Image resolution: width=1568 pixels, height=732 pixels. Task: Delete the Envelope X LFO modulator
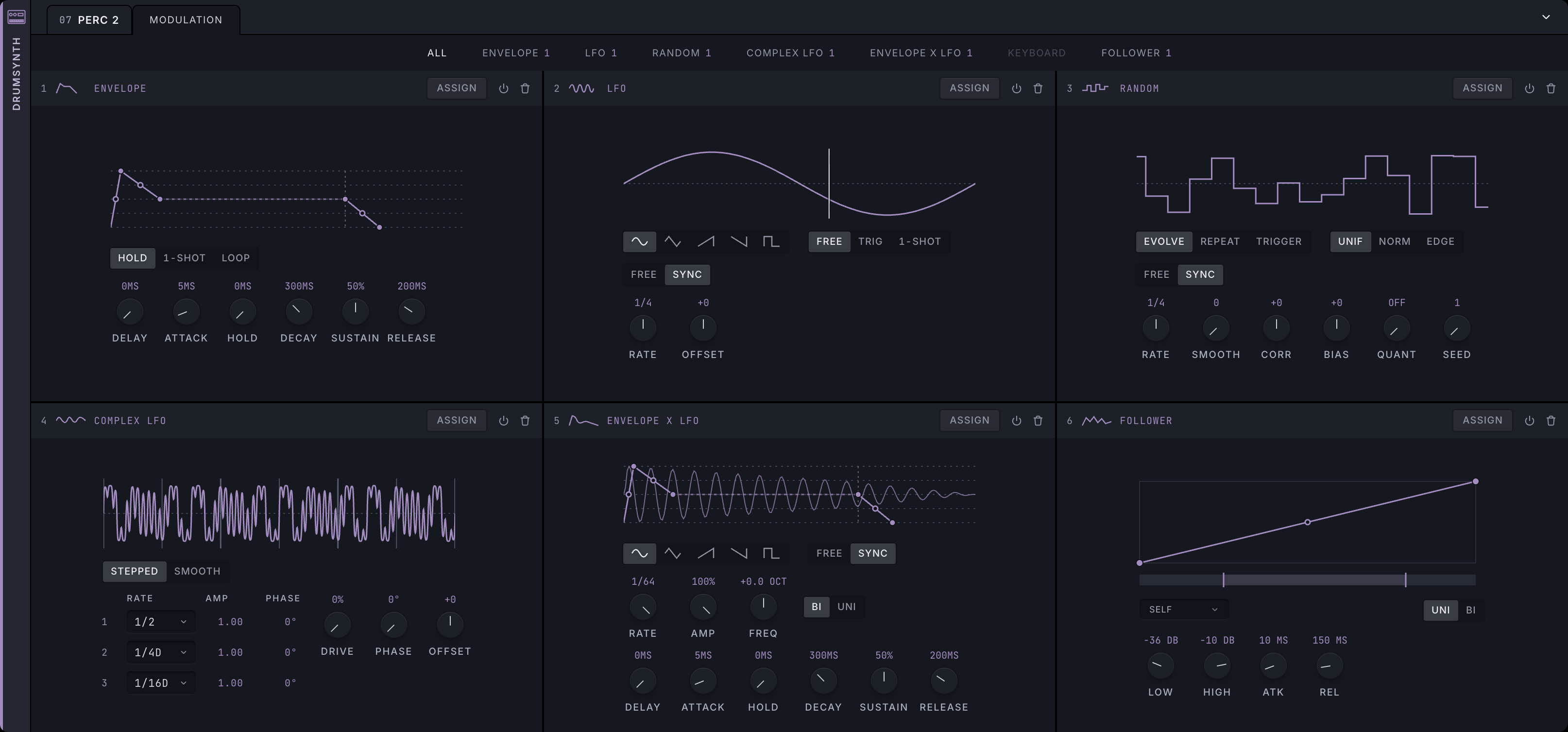pos(1039,421)
